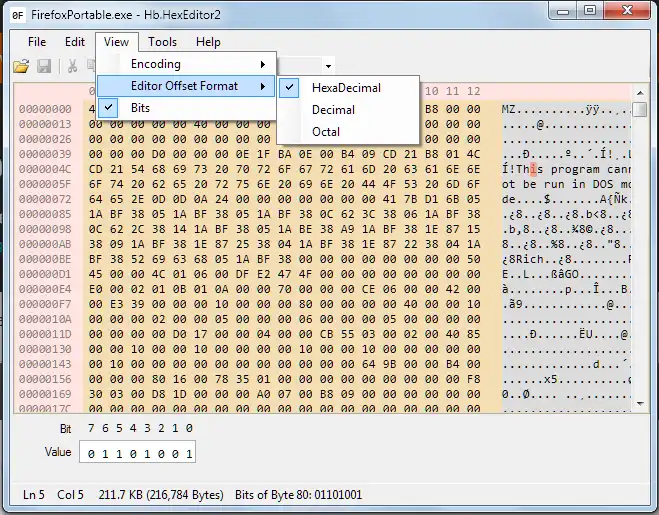The height and width of the screenshot is (515, 659).
Task: Open the Help menu
Action: click(208, 42)
